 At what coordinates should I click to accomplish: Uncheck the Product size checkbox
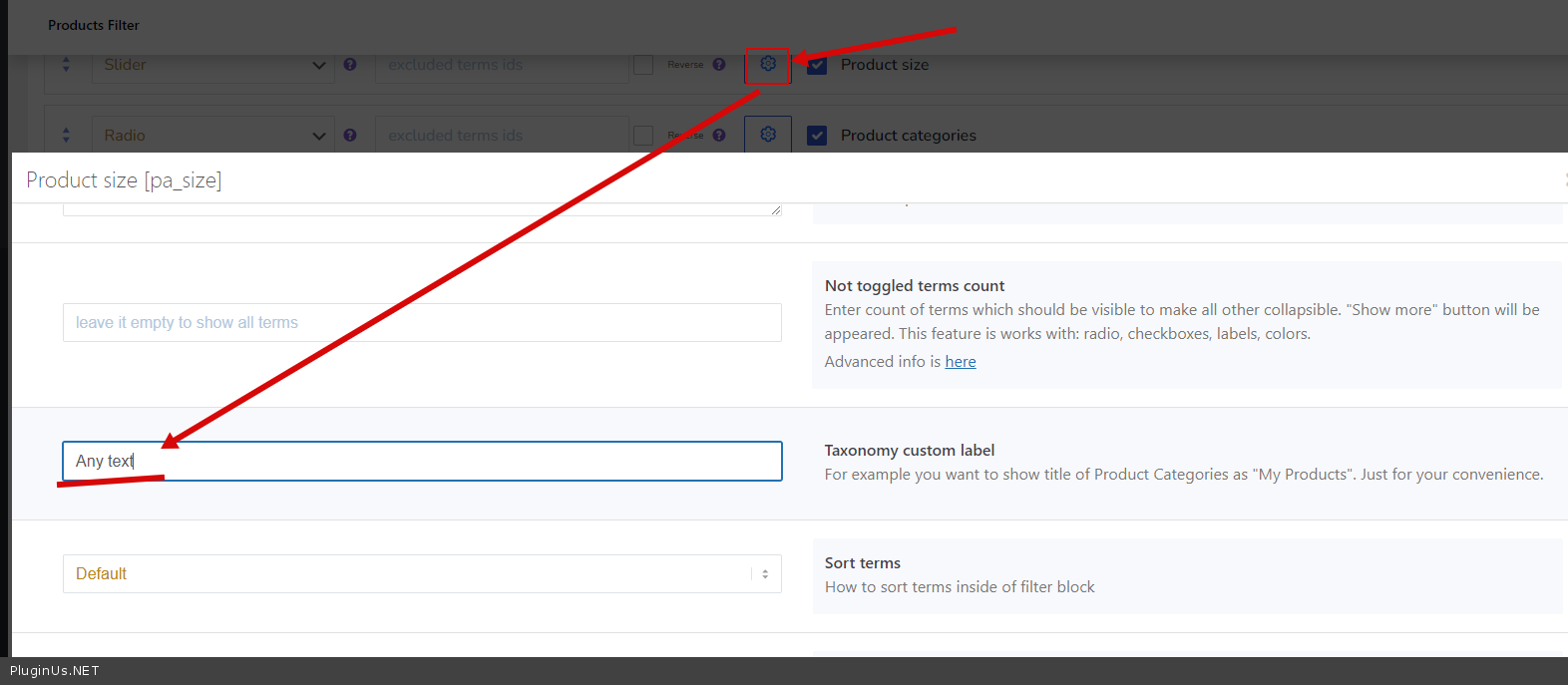tap(817, 65)
